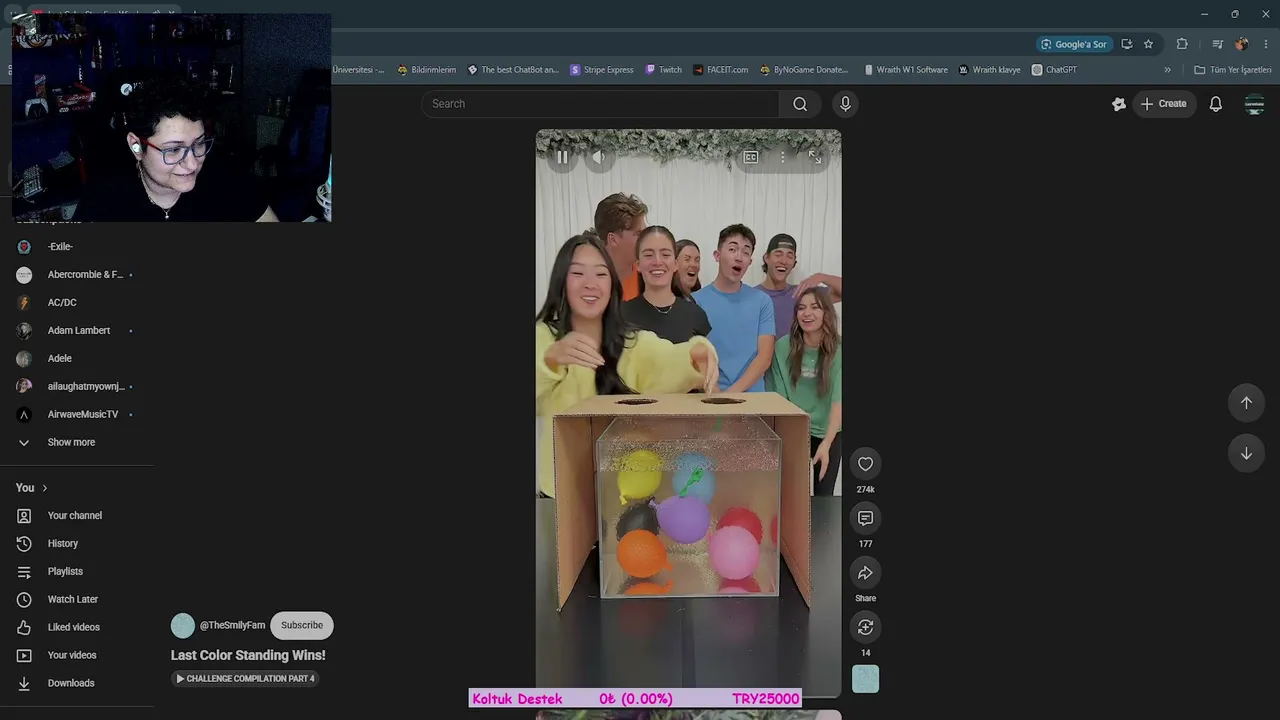Viewport: 1280px width, 720px height.
Task: Click the Google'a Sor button
Action: pyautogui.click(x=1074, y=44)
